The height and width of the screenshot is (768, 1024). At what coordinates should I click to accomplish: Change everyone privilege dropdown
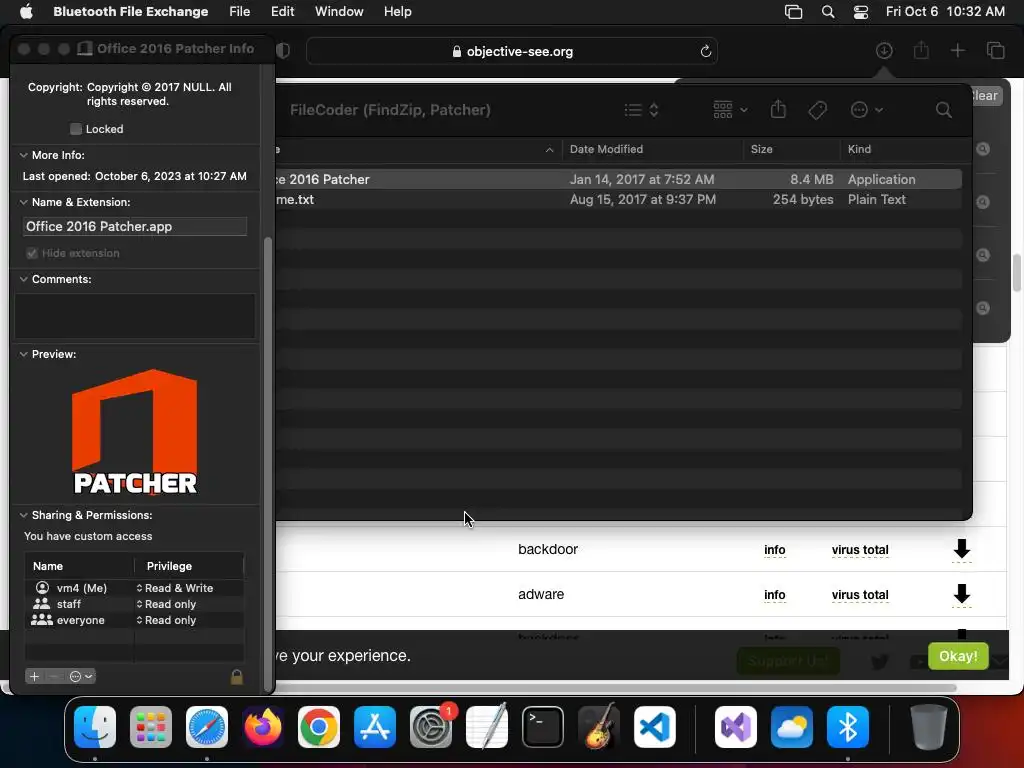tap(166, 620)
